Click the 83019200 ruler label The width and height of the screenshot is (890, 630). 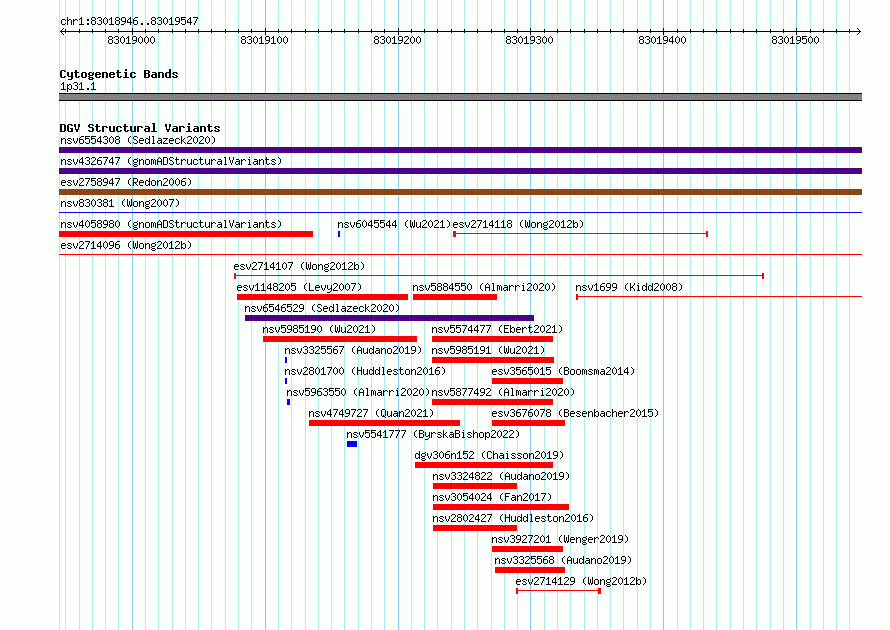(397, 40)
